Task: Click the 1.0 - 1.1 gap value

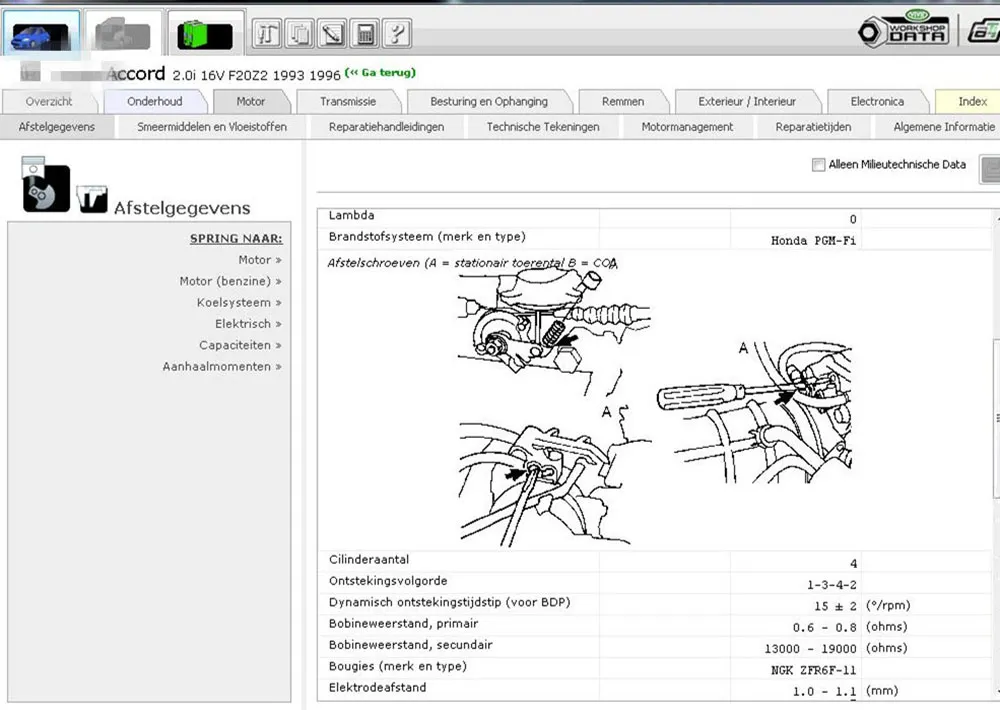Action: pyautogui.click(x=825, y=692)
